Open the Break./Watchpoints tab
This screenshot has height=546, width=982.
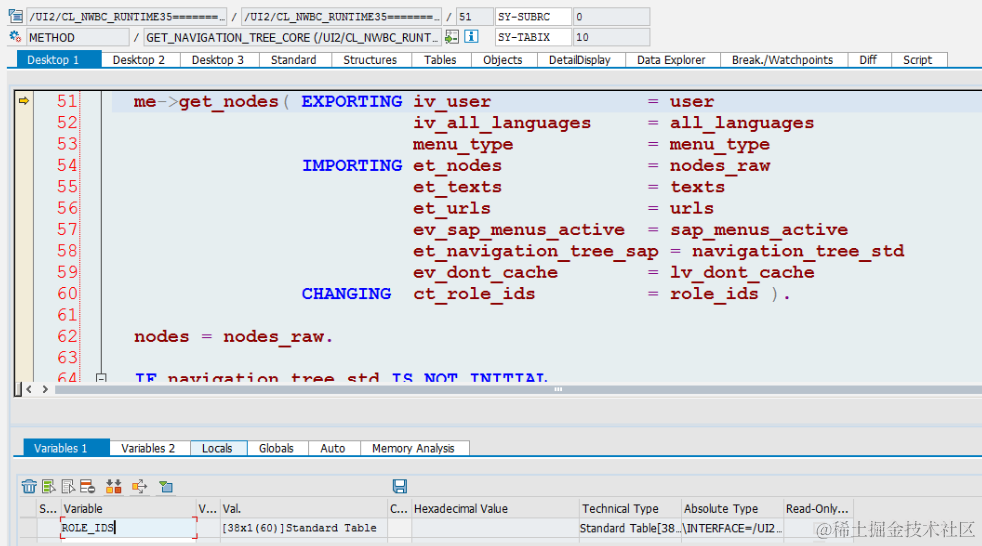click(x=782, y=60)
